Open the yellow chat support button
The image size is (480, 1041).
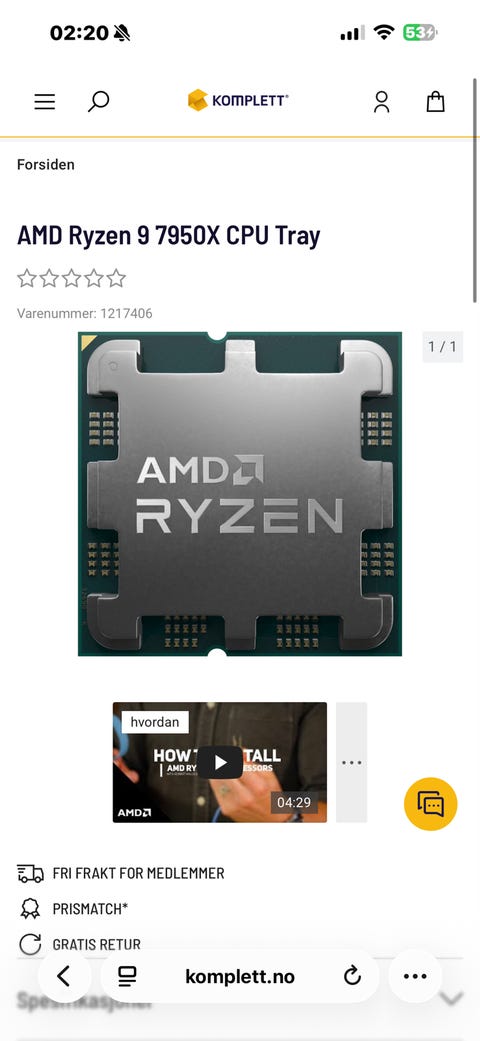tap(431, 804)
